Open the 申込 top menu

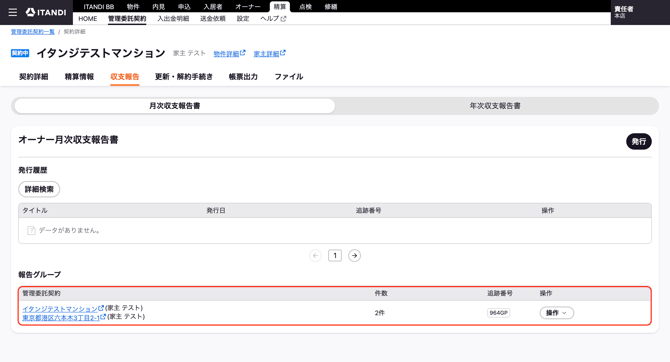click(184, 6)
